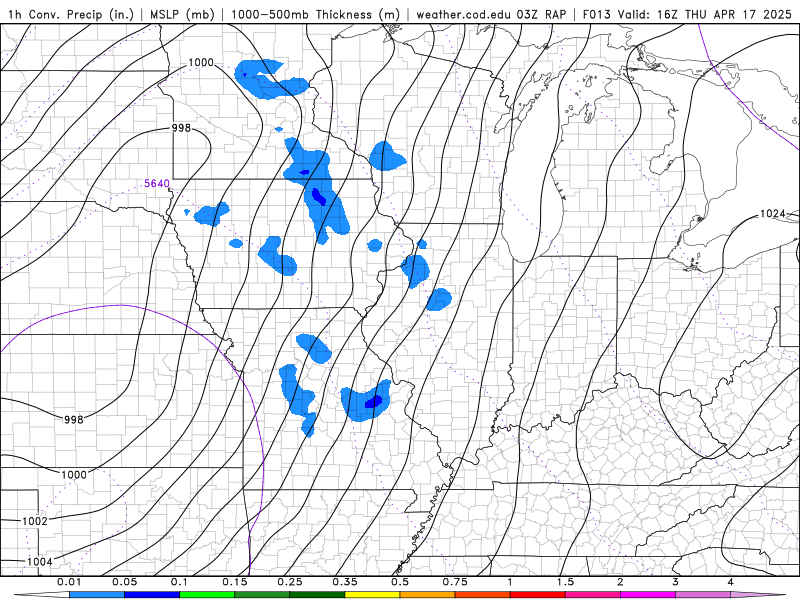
Task: Select the dark blue 0.05–0.1 color swatch
Action: click(x=152, y=595)
